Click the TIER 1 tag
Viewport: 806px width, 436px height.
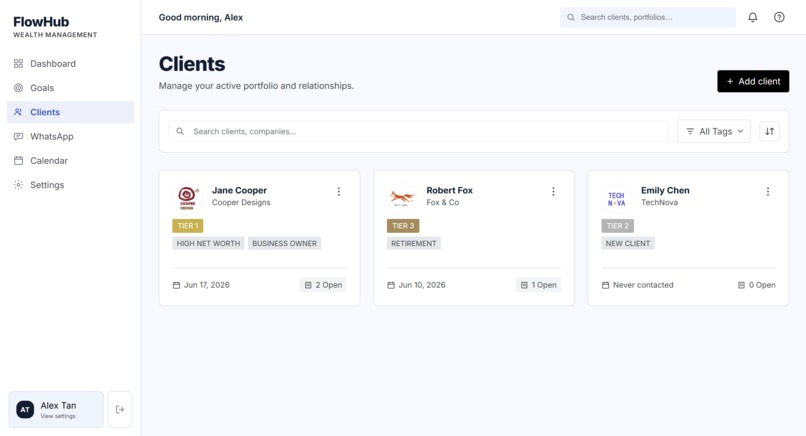[188, 226]
